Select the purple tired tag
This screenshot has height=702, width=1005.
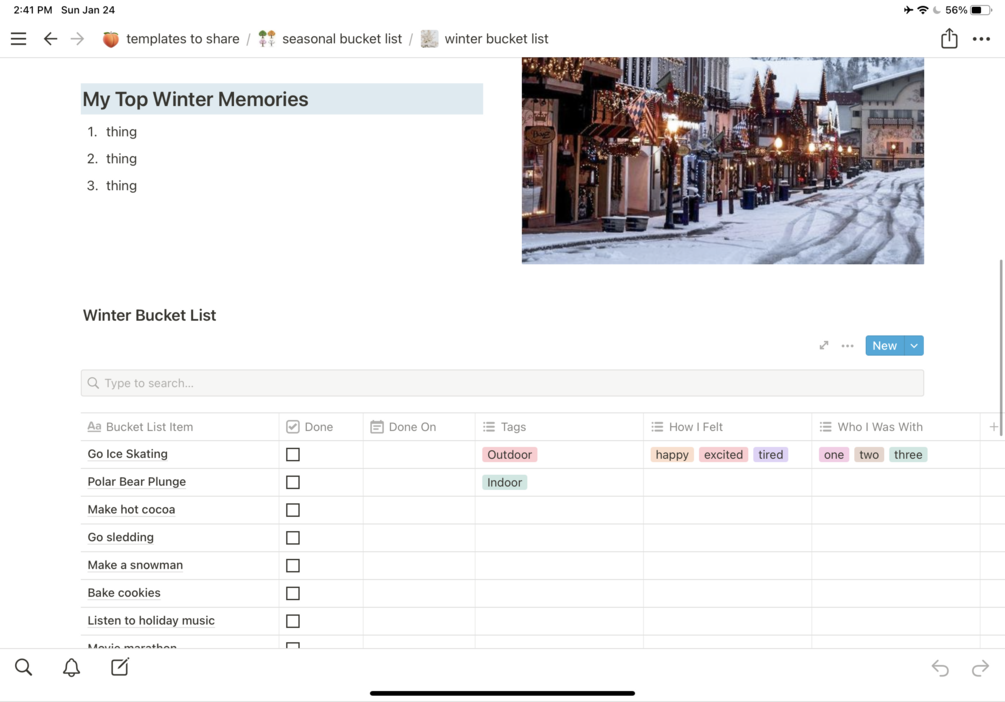[x=770, y=455]
